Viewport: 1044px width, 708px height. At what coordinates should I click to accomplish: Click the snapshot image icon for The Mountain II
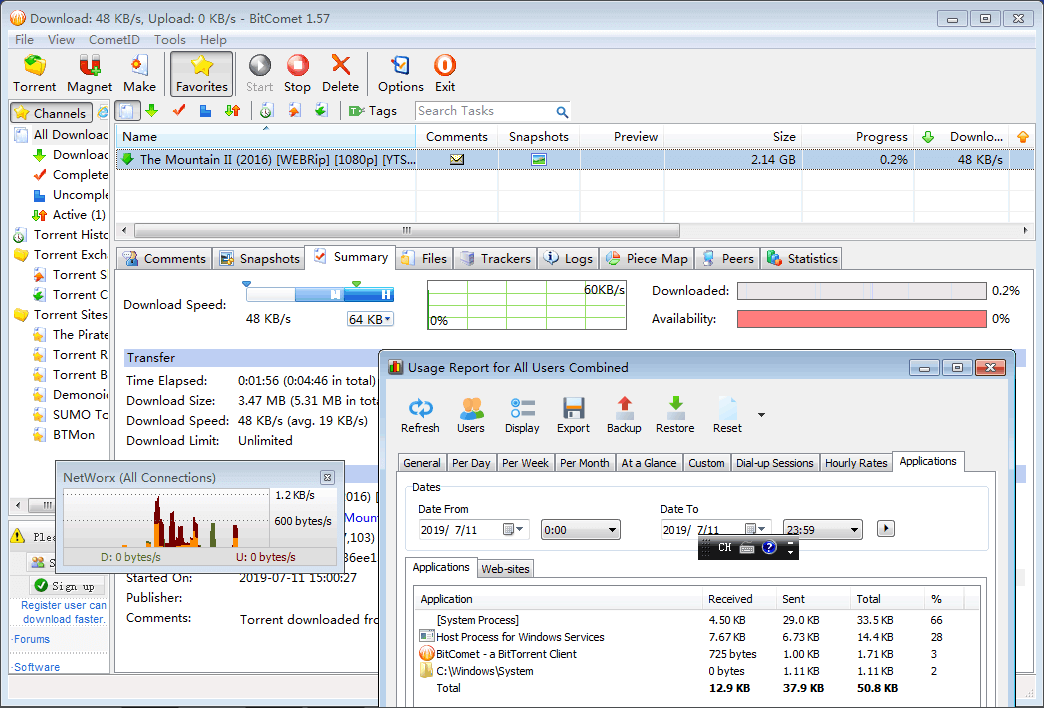click(539, 159)
